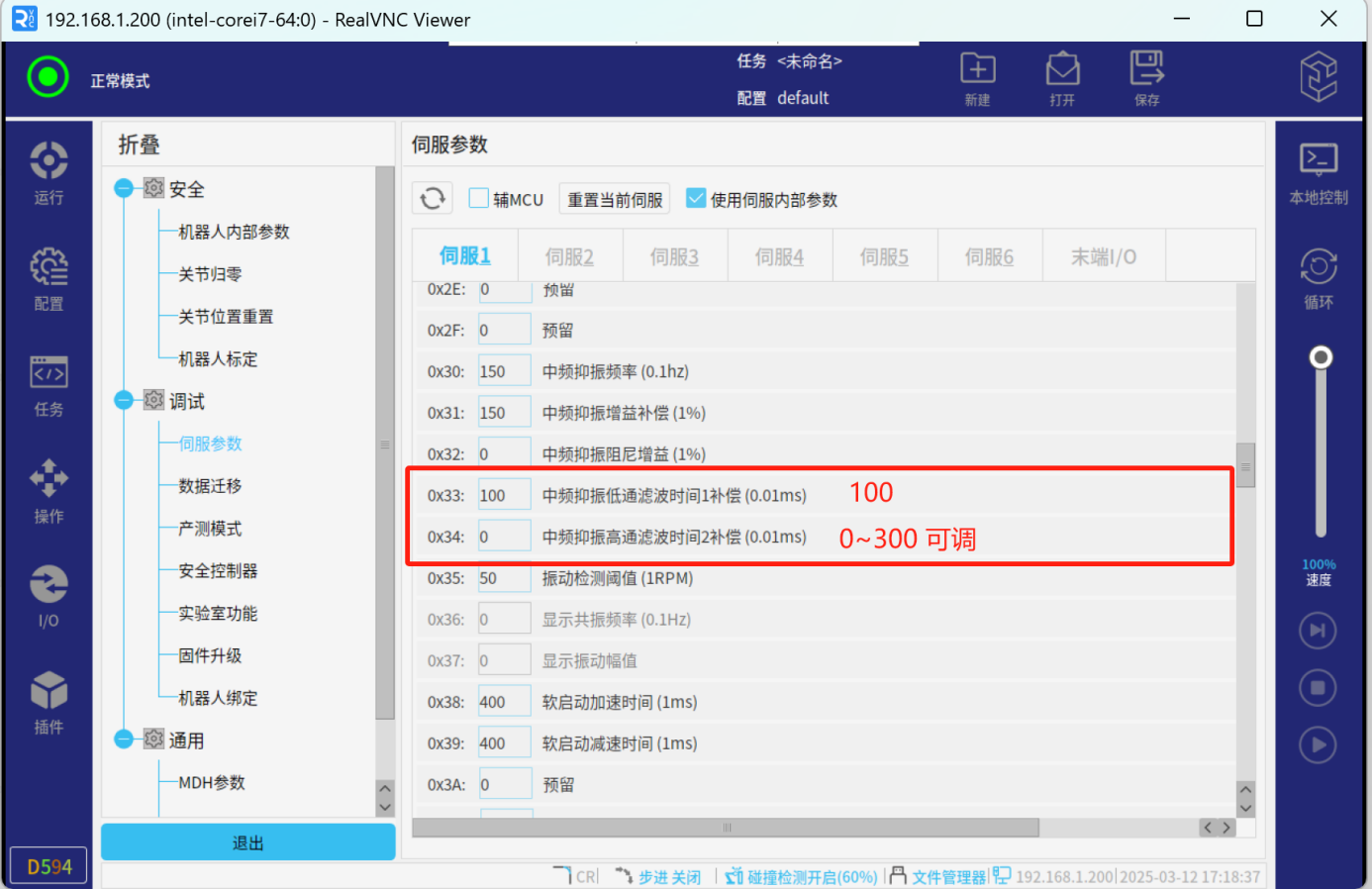
Task: Open the 本地控制 local control icon
Action: (x=1318, y=162)
